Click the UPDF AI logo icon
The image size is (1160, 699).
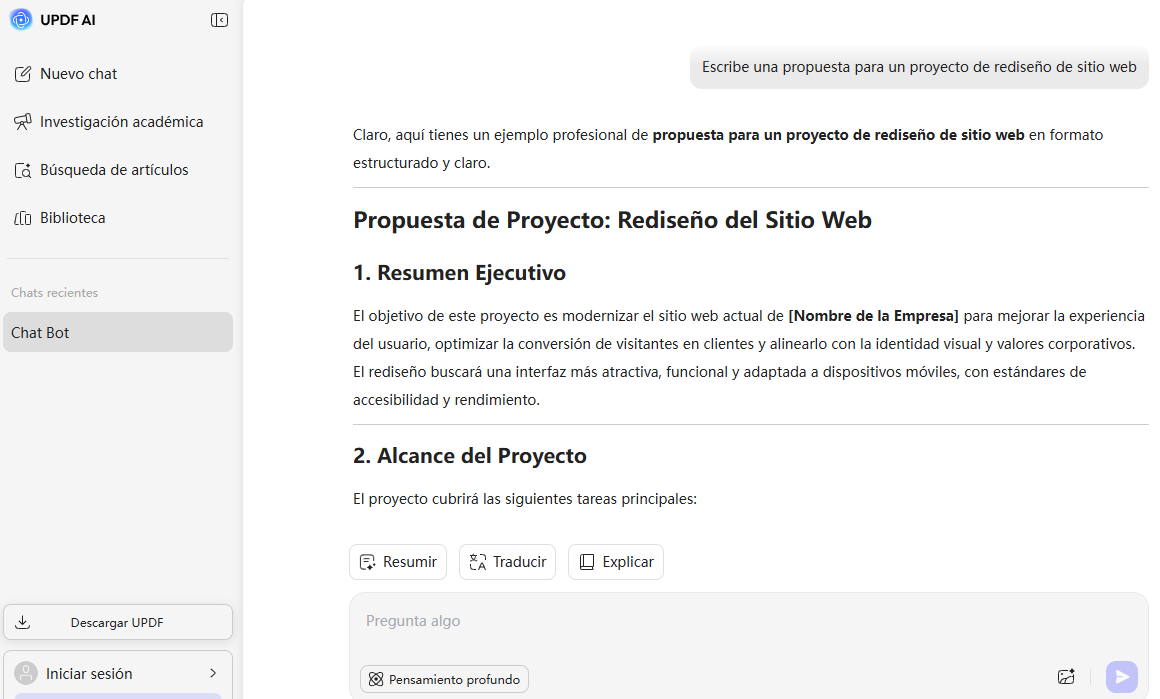[x=21, y=20]
